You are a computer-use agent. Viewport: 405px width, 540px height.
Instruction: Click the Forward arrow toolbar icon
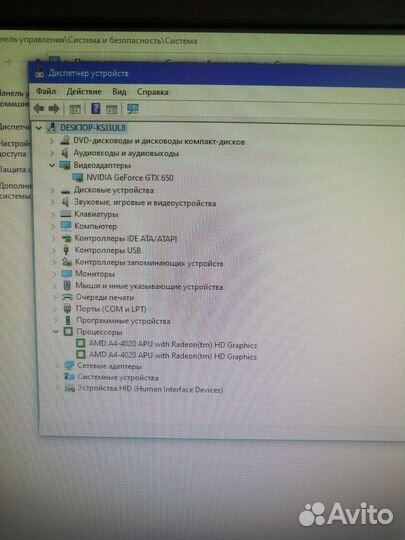tap(54, 109)
